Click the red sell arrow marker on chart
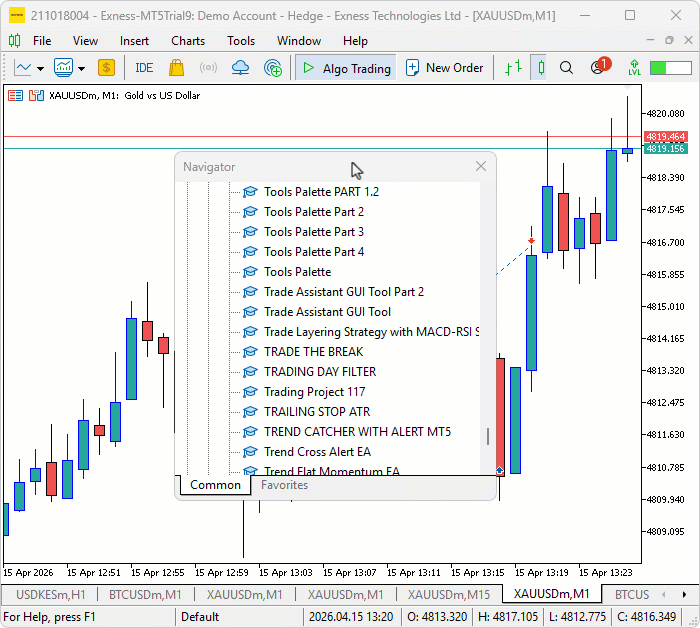Image resolution: width=700 pixels, height=628 pixels. coord(531,241)
